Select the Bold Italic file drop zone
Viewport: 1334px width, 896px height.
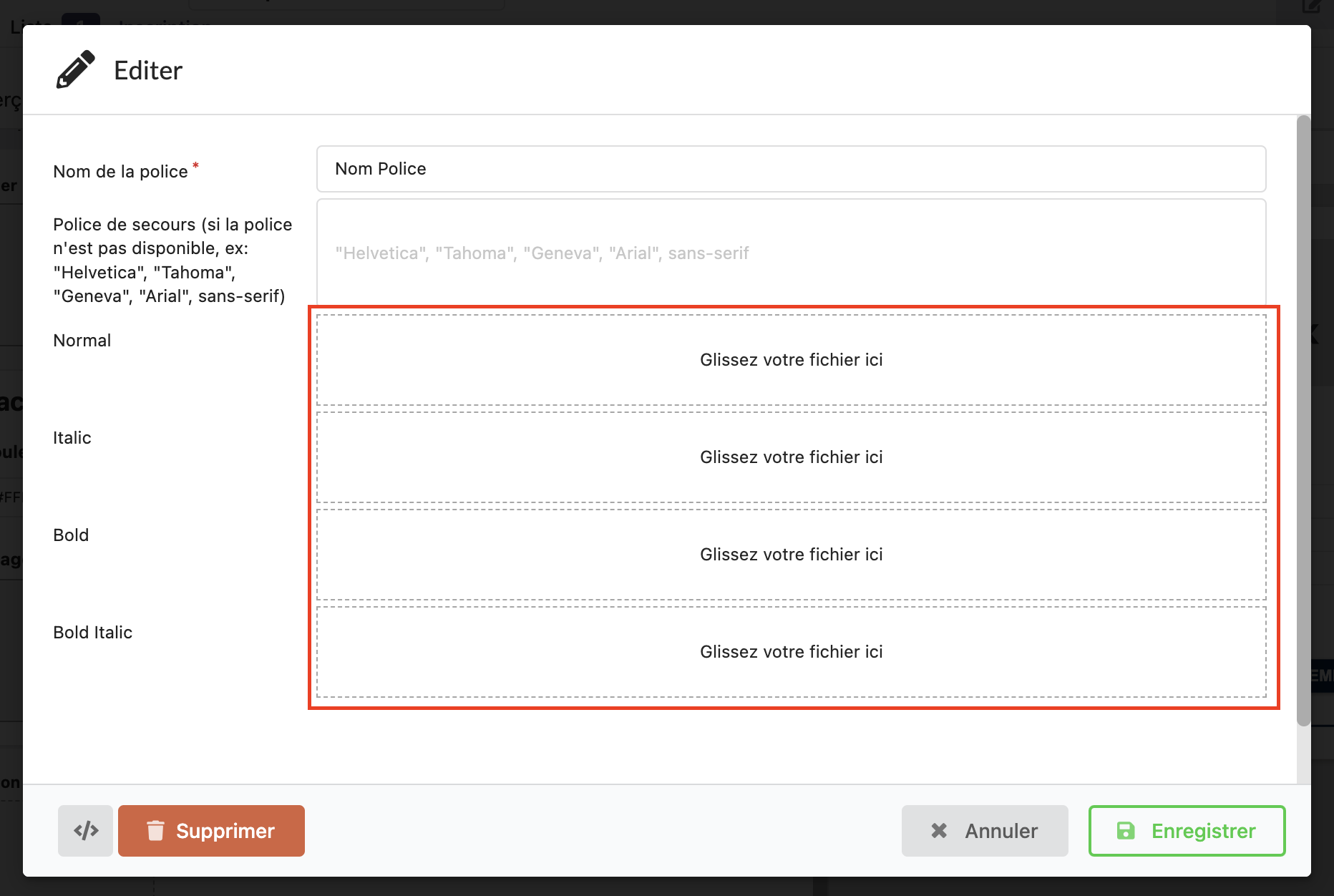pos(791,652)
